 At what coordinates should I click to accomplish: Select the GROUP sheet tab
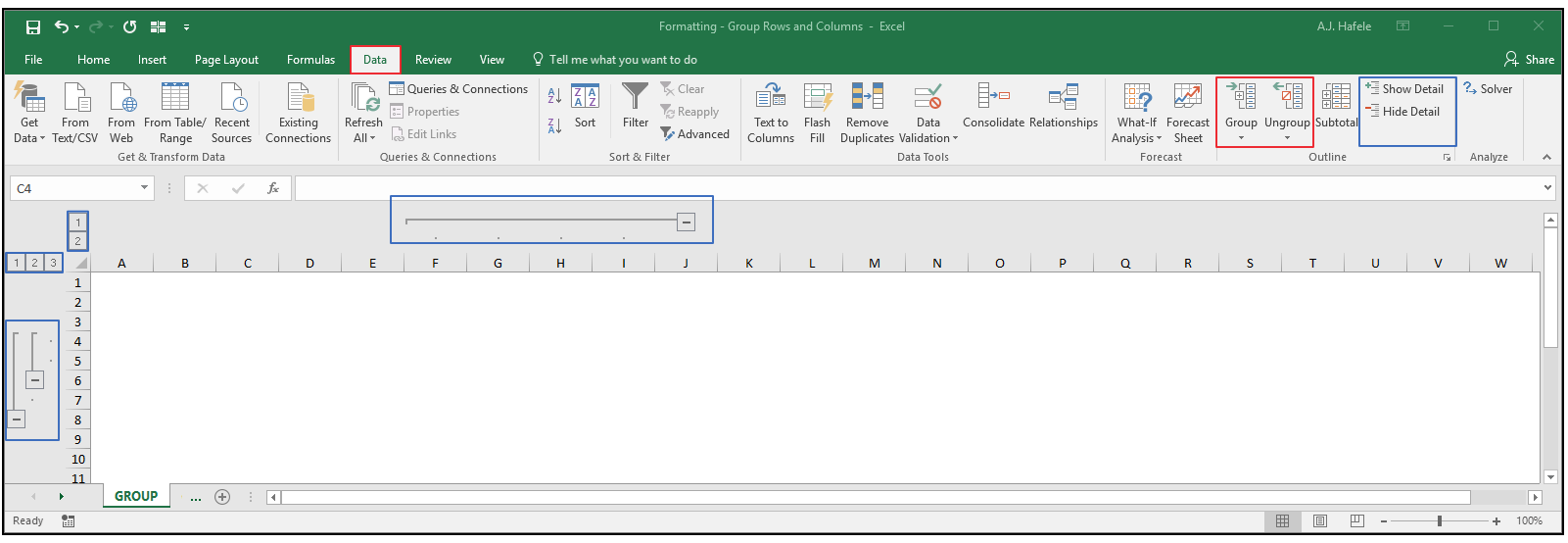coord(136,496)
